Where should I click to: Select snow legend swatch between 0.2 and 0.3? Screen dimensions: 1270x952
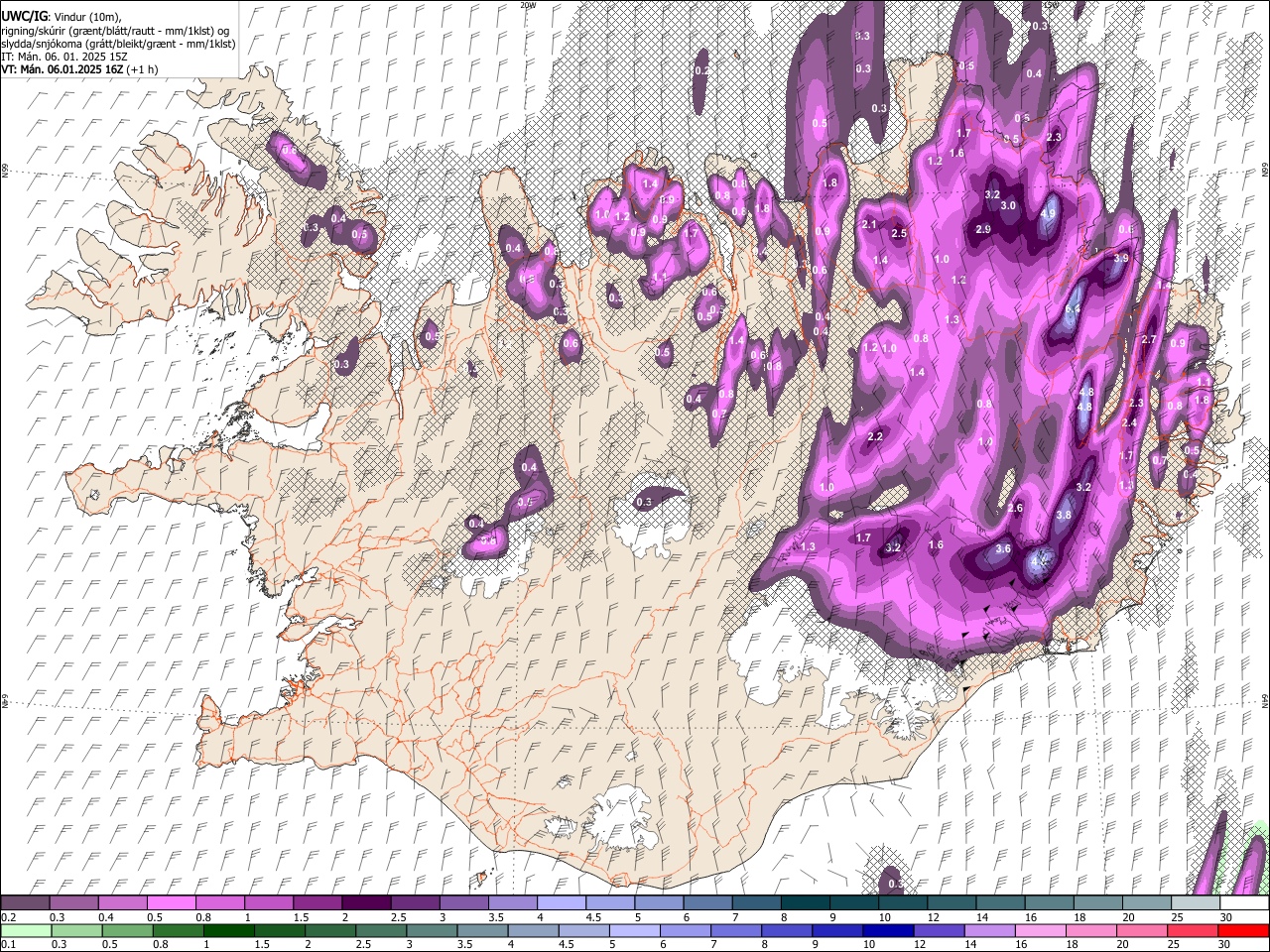25,903
